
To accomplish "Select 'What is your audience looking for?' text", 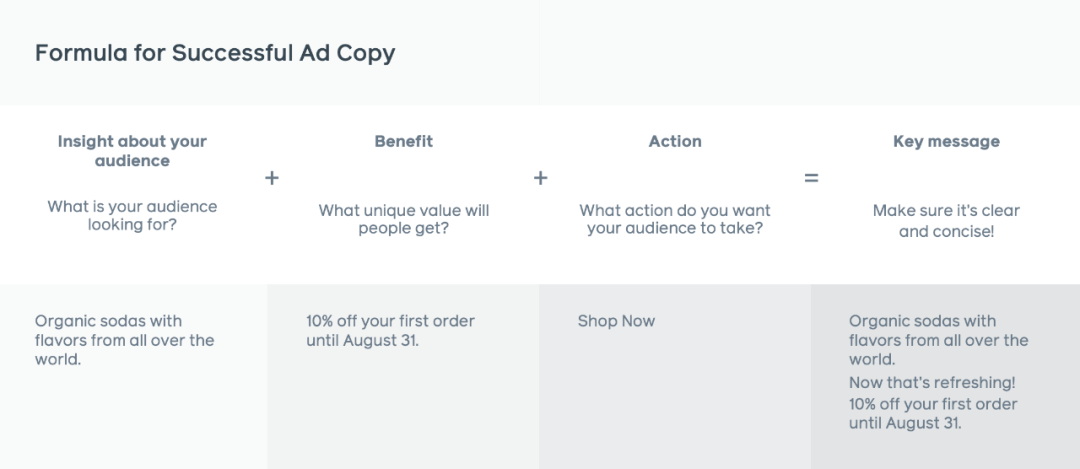I will [132, 216].
